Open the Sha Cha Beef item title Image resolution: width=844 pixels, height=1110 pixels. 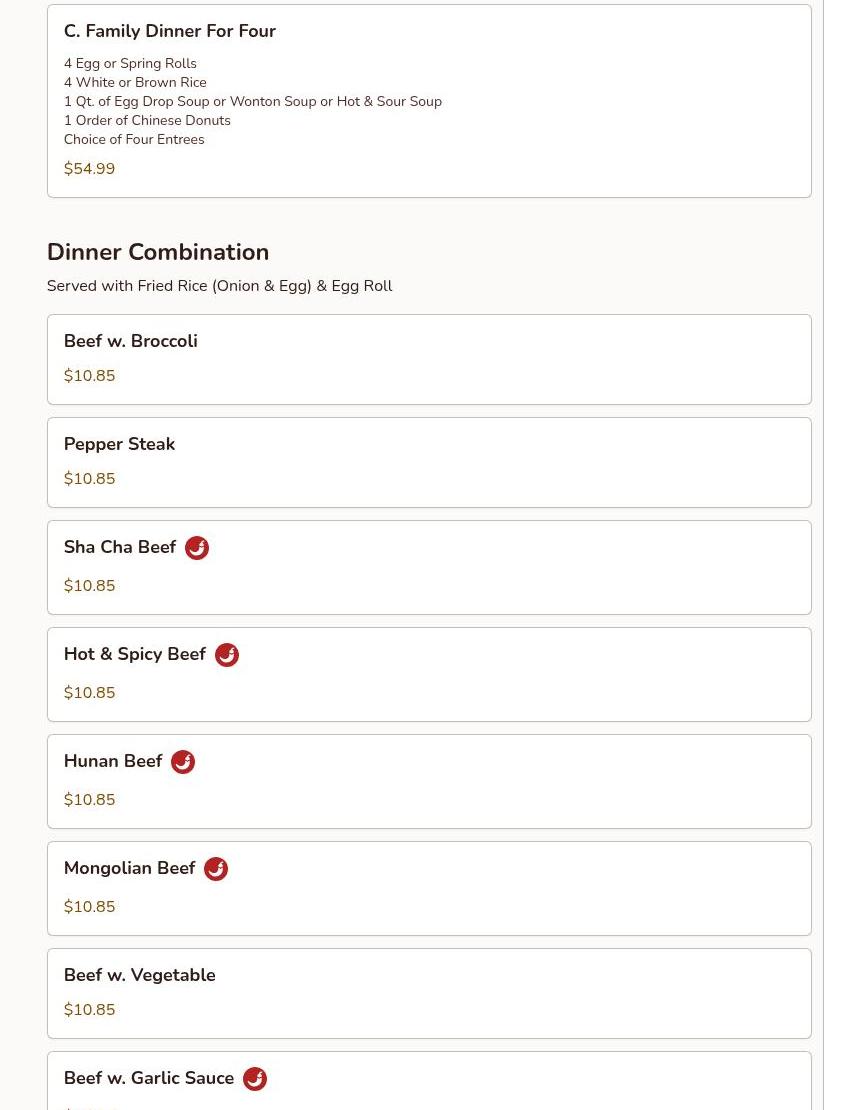120,547
